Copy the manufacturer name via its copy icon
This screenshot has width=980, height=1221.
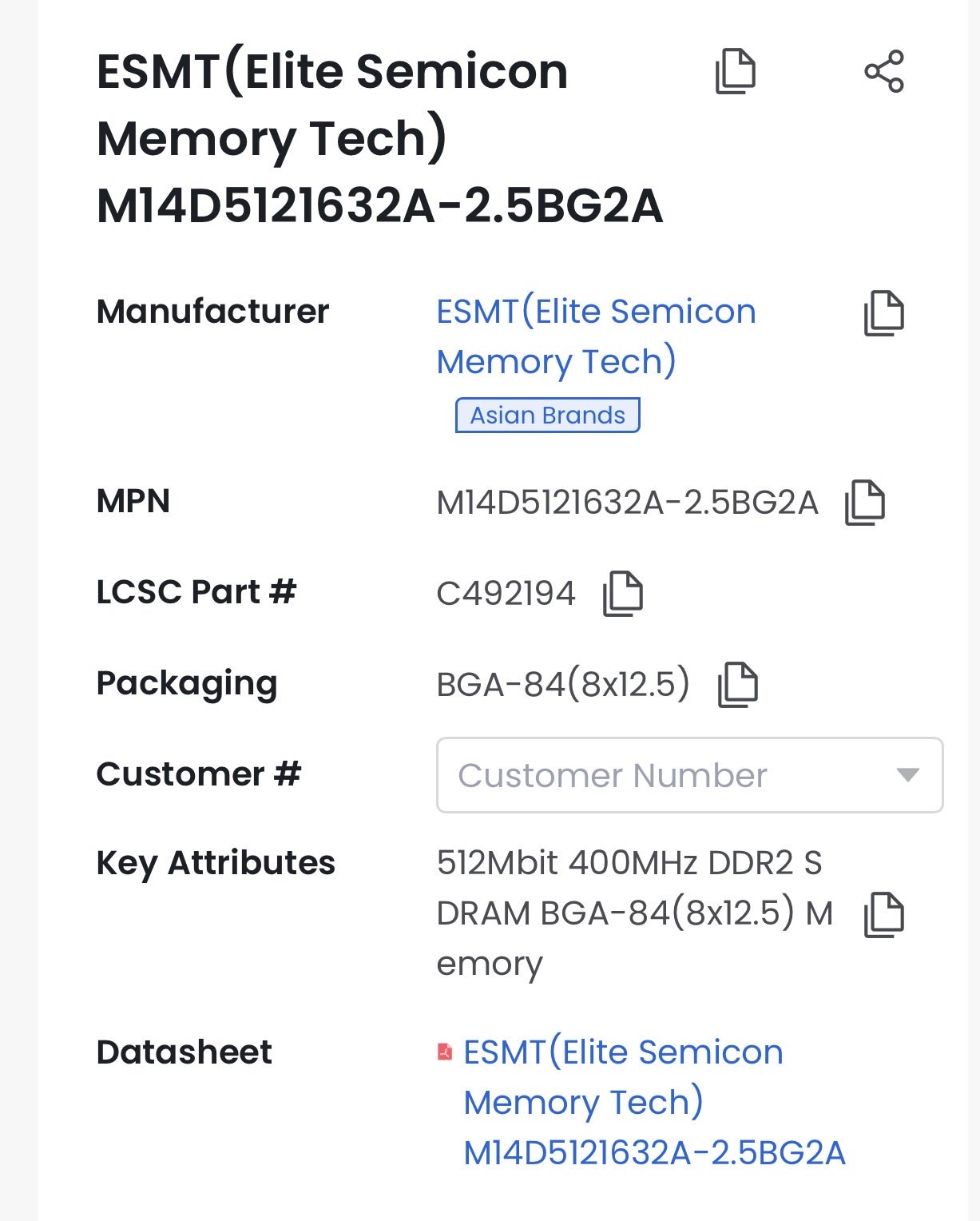pyautogui.click(x=884, y=312)
